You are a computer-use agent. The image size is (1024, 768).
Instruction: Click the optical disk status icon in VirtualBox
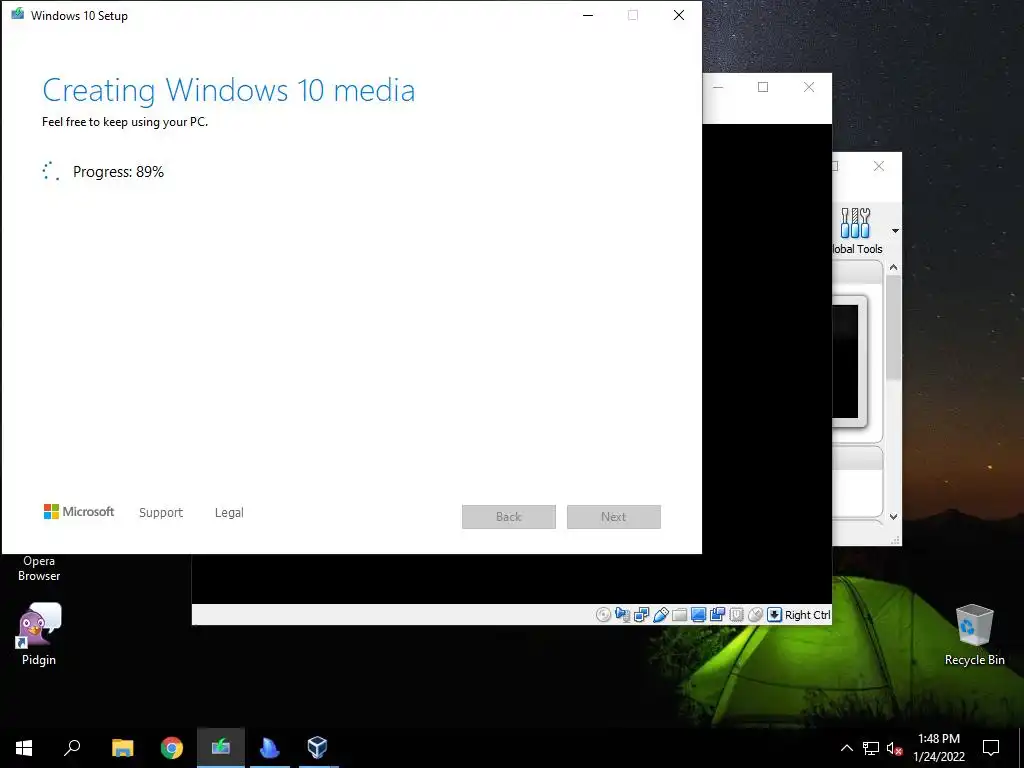pos(603,615)
